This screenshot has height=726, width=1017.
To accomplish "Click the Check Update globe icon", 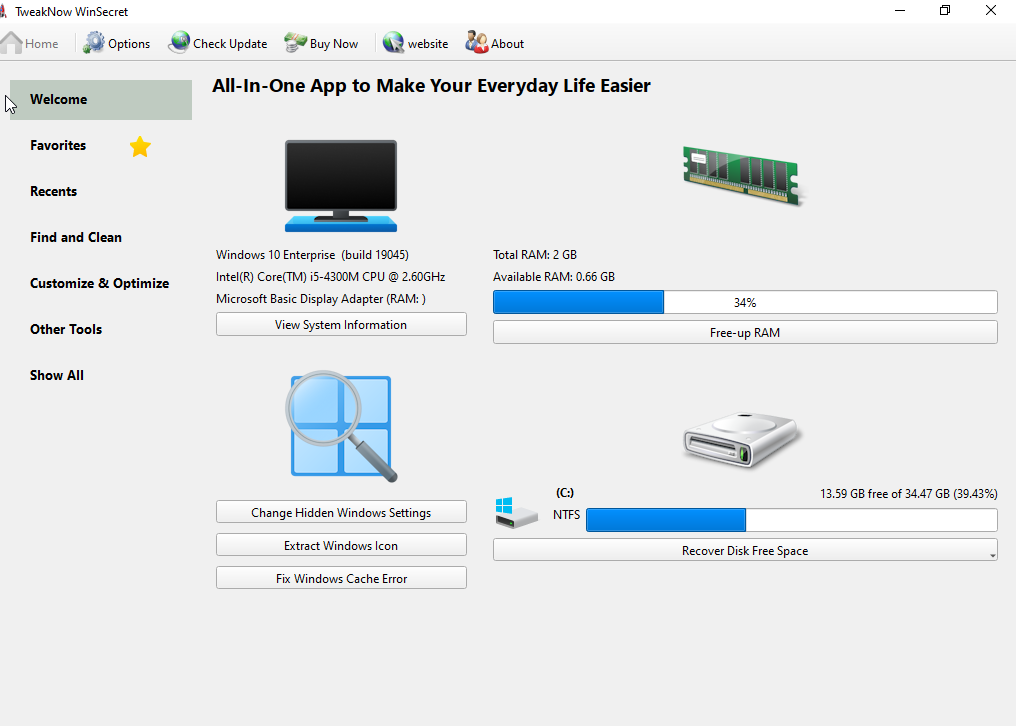I will tap(179, 43).
